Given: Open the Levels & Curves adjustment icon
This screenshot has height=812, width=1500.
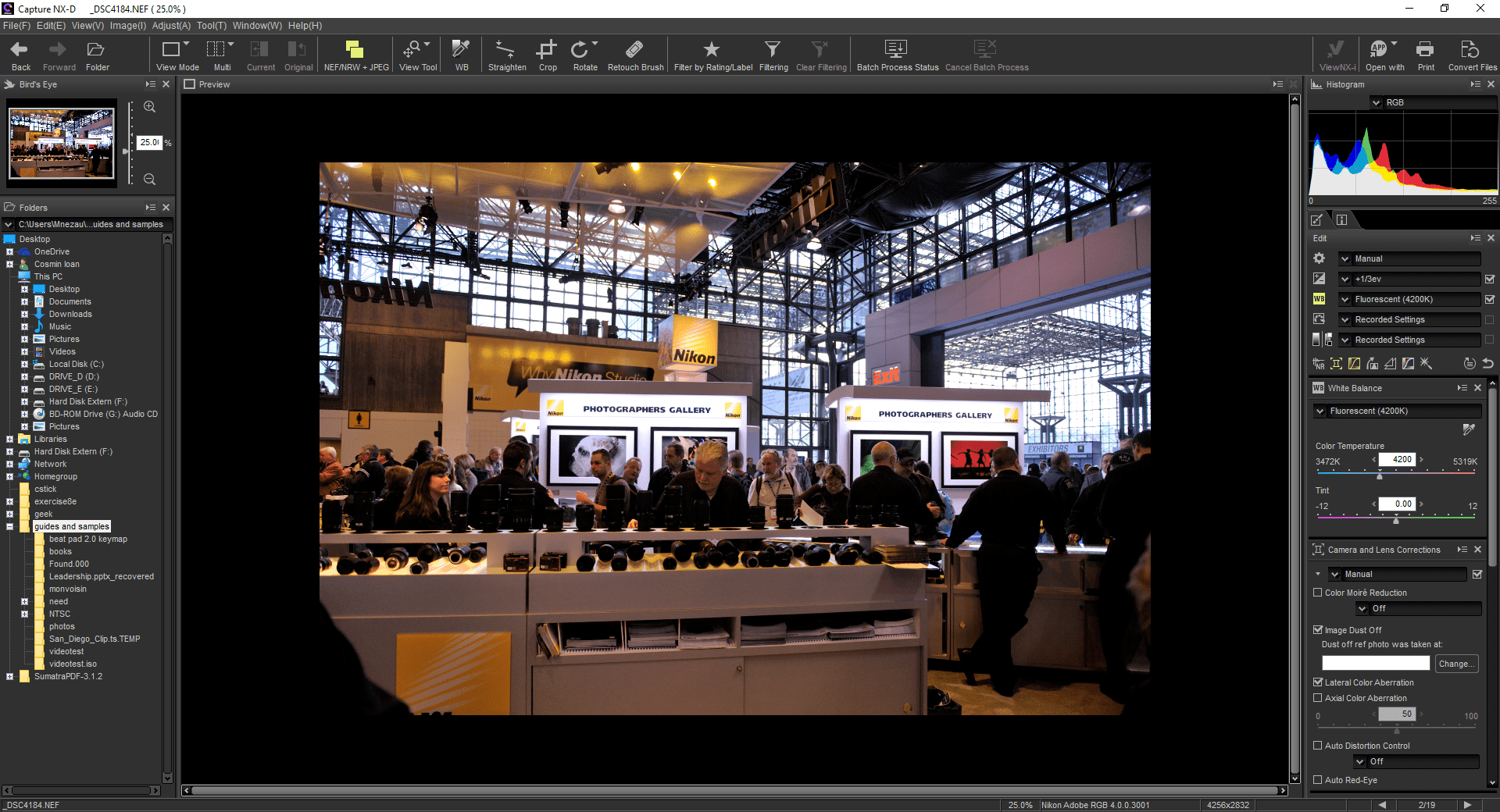Looking at the screenshot, I should [x=1355, y=364].
